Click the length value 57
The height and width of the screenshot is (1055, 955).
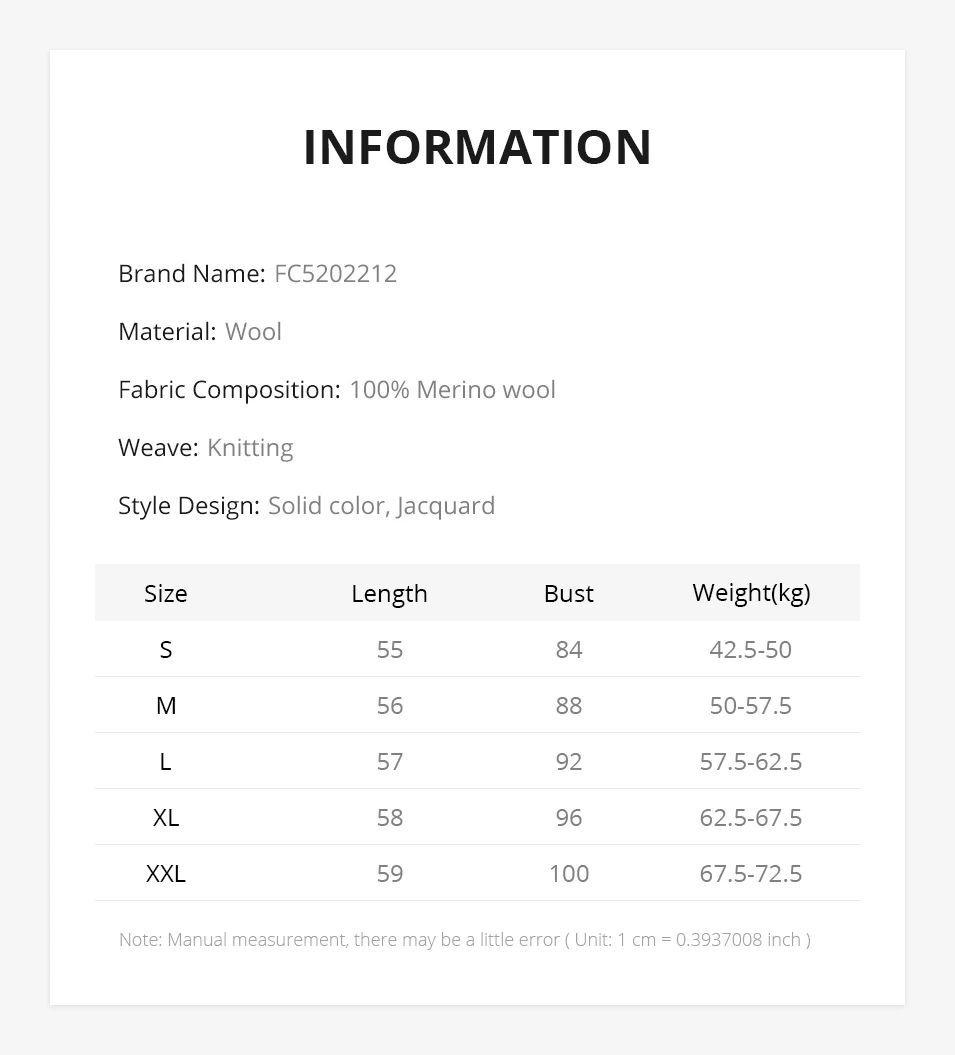(390, 762)
